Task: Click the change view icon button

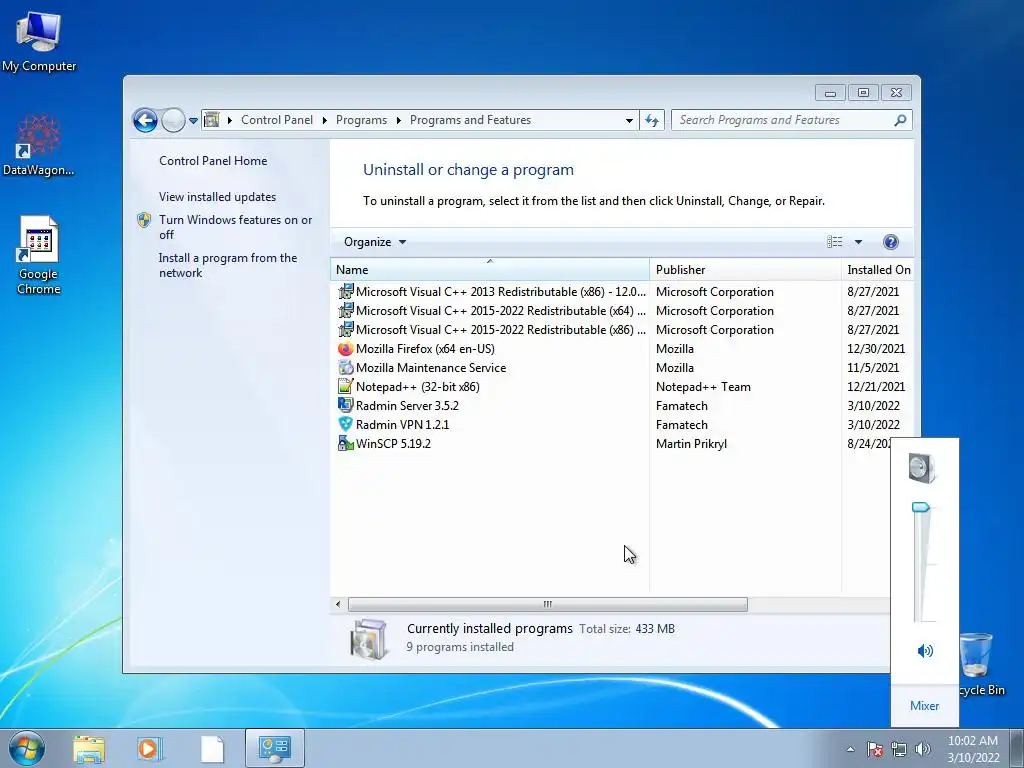Action: (x=835, y=242)
